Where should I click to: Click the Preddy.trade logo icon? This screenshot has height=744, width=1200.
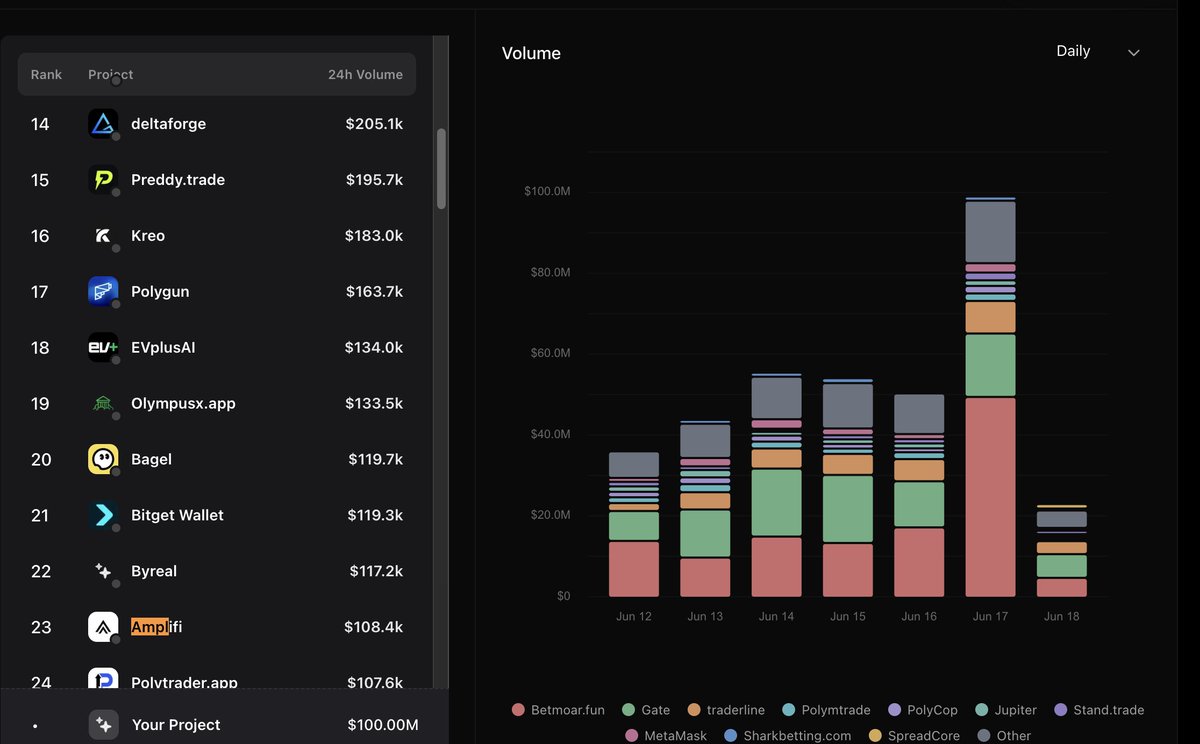(103, 180)
